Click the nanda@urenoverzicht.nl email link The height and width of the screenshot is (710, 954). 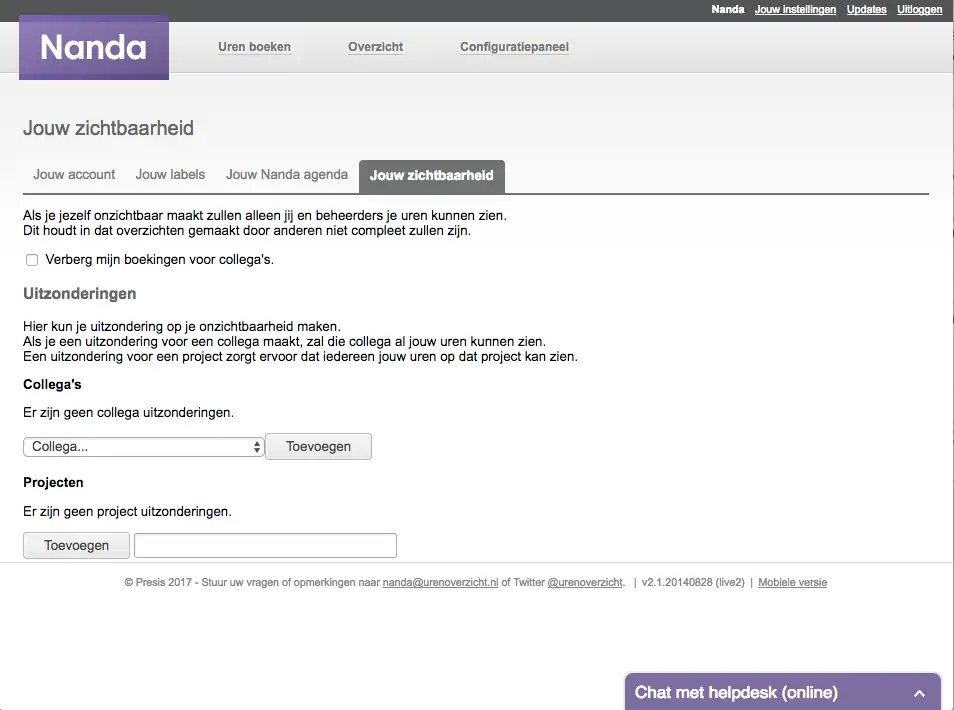pos(440,582)
